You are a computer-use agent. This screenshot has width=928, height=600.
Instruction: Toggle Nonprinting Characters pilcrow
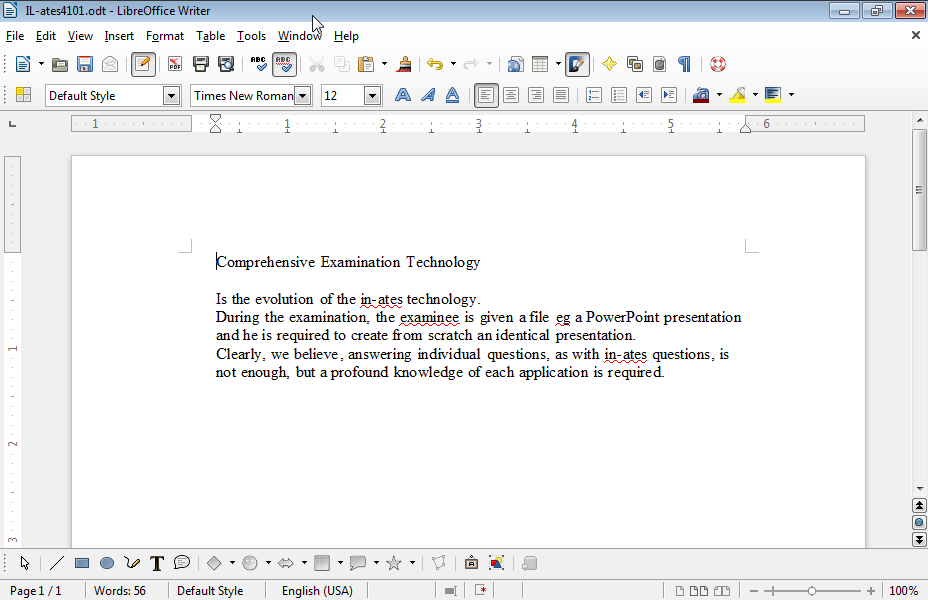[x=684, y=64]
